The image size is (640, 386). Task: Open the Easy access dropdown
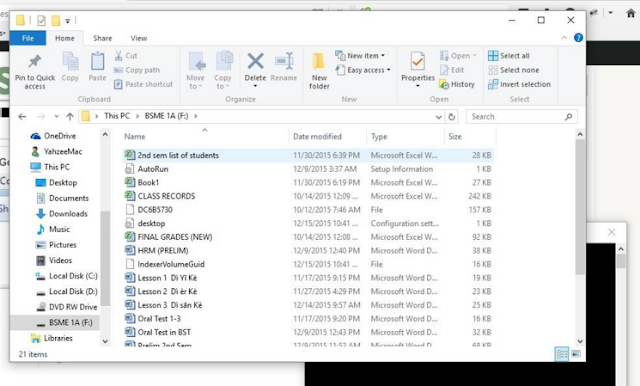pyautogui.click(x=363, y=70)
